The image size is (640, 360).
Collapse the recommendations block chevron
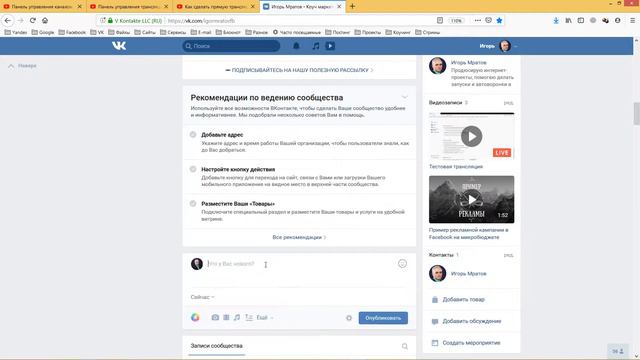tap(404, 97)
